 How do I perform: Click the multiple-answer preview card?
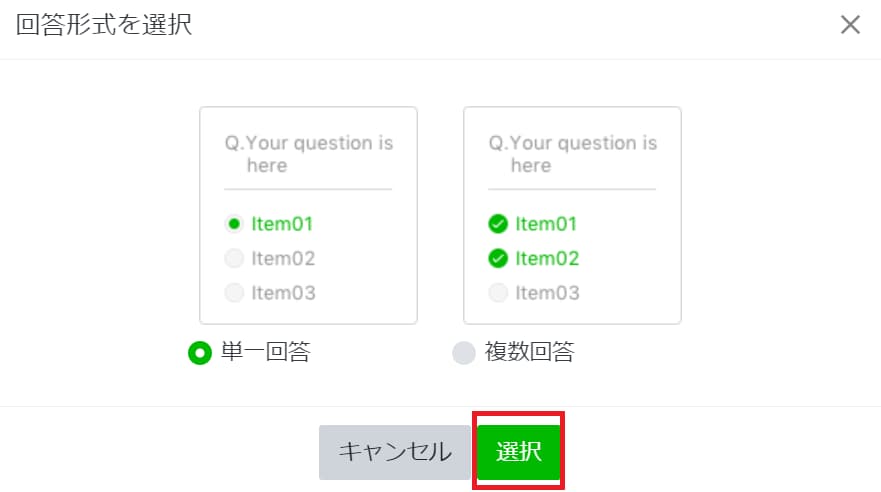573,215
